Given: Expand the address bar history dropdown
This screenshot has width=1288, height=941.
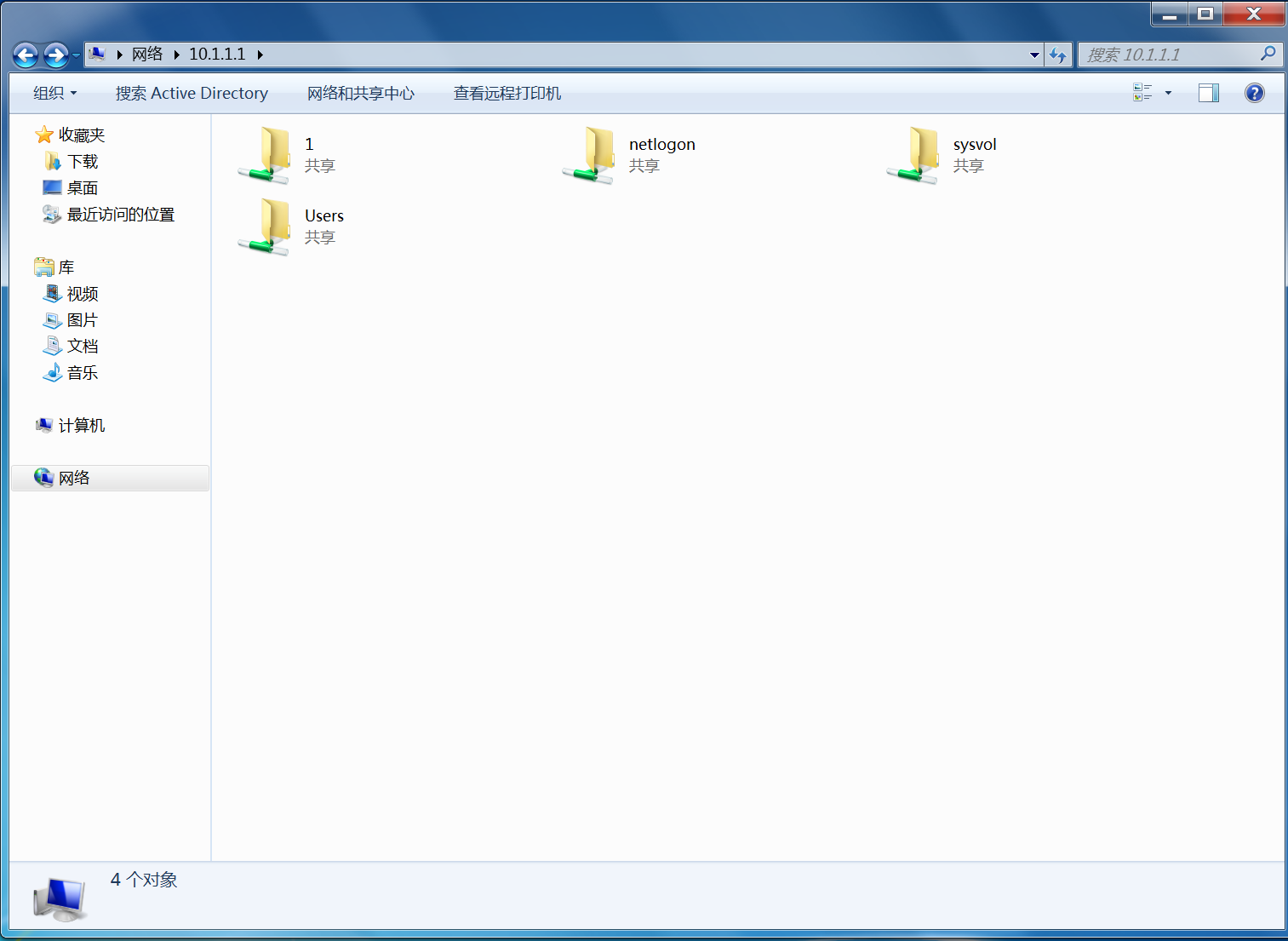Looking at the screenshot, I should click(x=1034, y=55).
